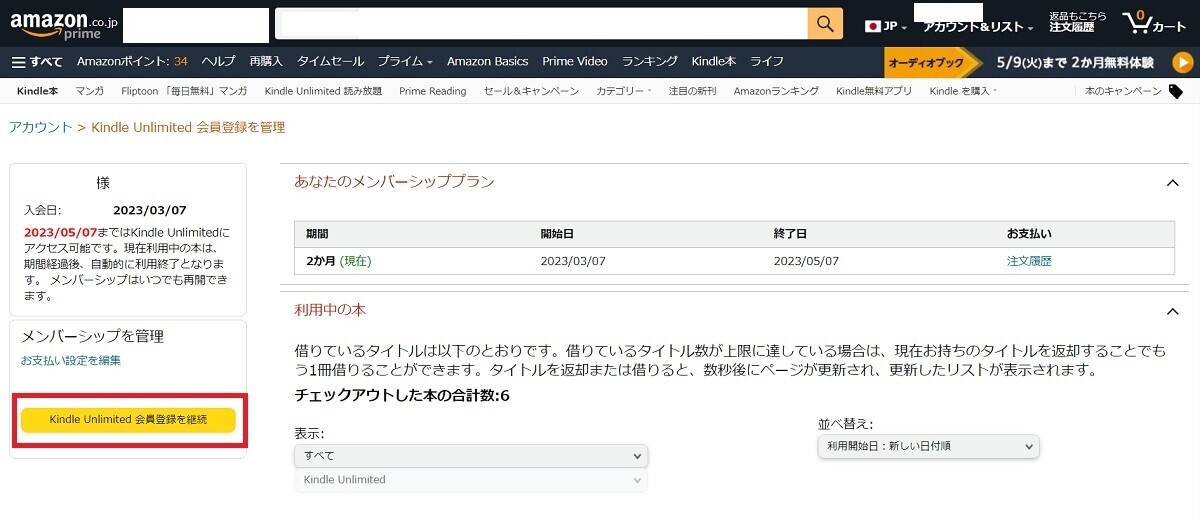Open ランキング in navigation bar
The width and height of the screenshot is (1200, 518).
pos(650,62)
